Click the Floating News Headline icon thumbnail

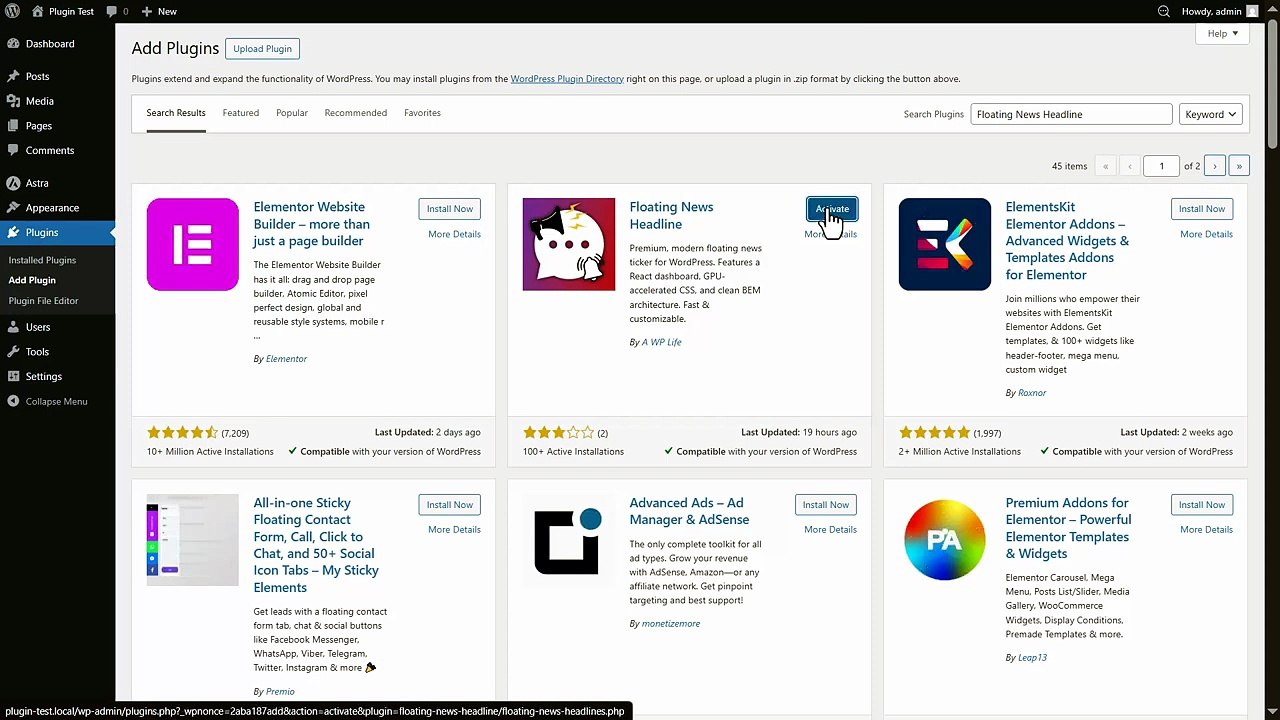coord(569,245)
